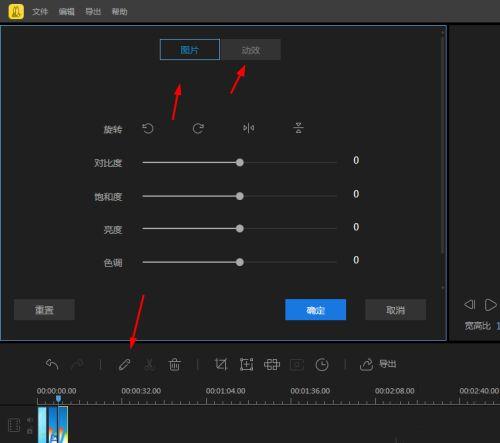500x443 pixels.
Task: Click rotate counterclockwise icon
Action: [x=148, y=128]
